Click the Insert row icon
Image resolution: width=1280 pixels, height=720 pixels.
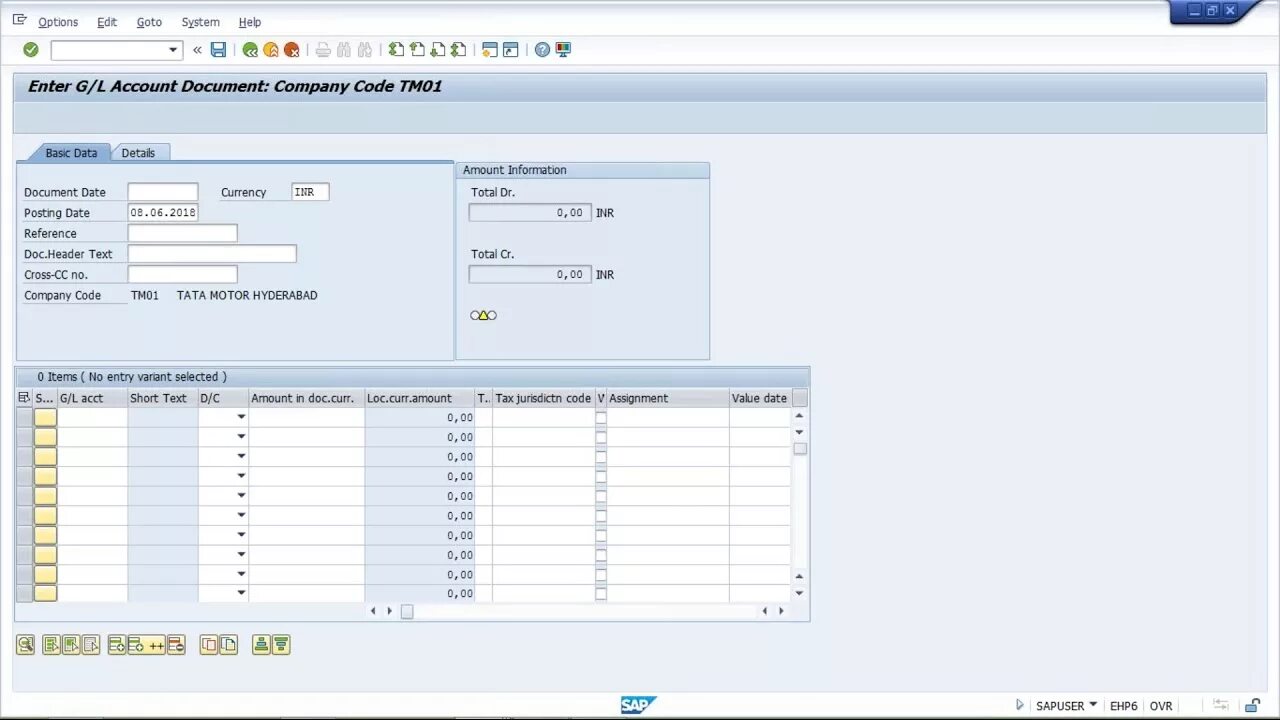coord(117,645)
